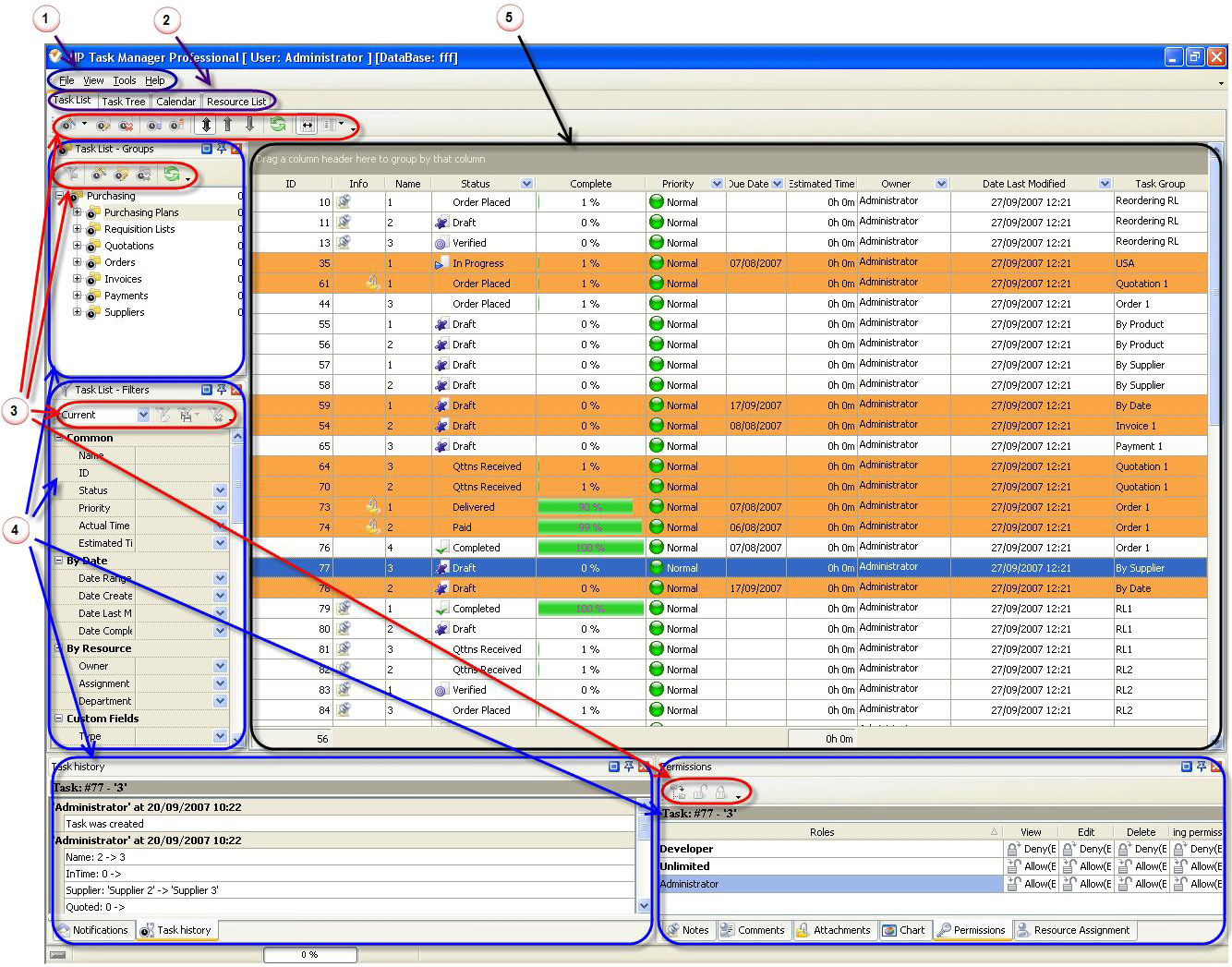Click the Move Task Up arrow icon

[x=228, y=124]
